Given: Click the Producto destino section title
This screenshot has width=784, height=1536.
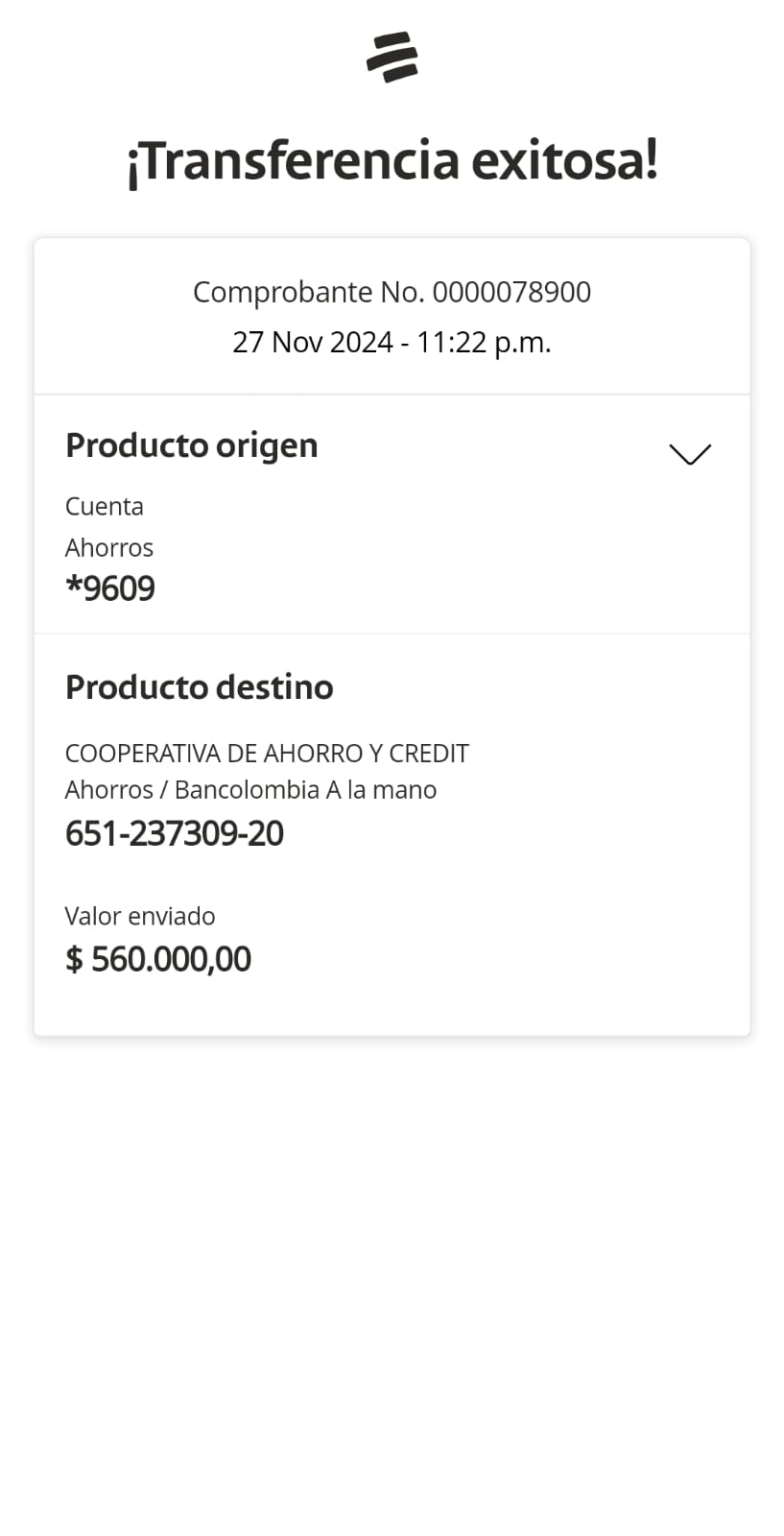Looking at the screenshot, I should (x=199, y=687).
